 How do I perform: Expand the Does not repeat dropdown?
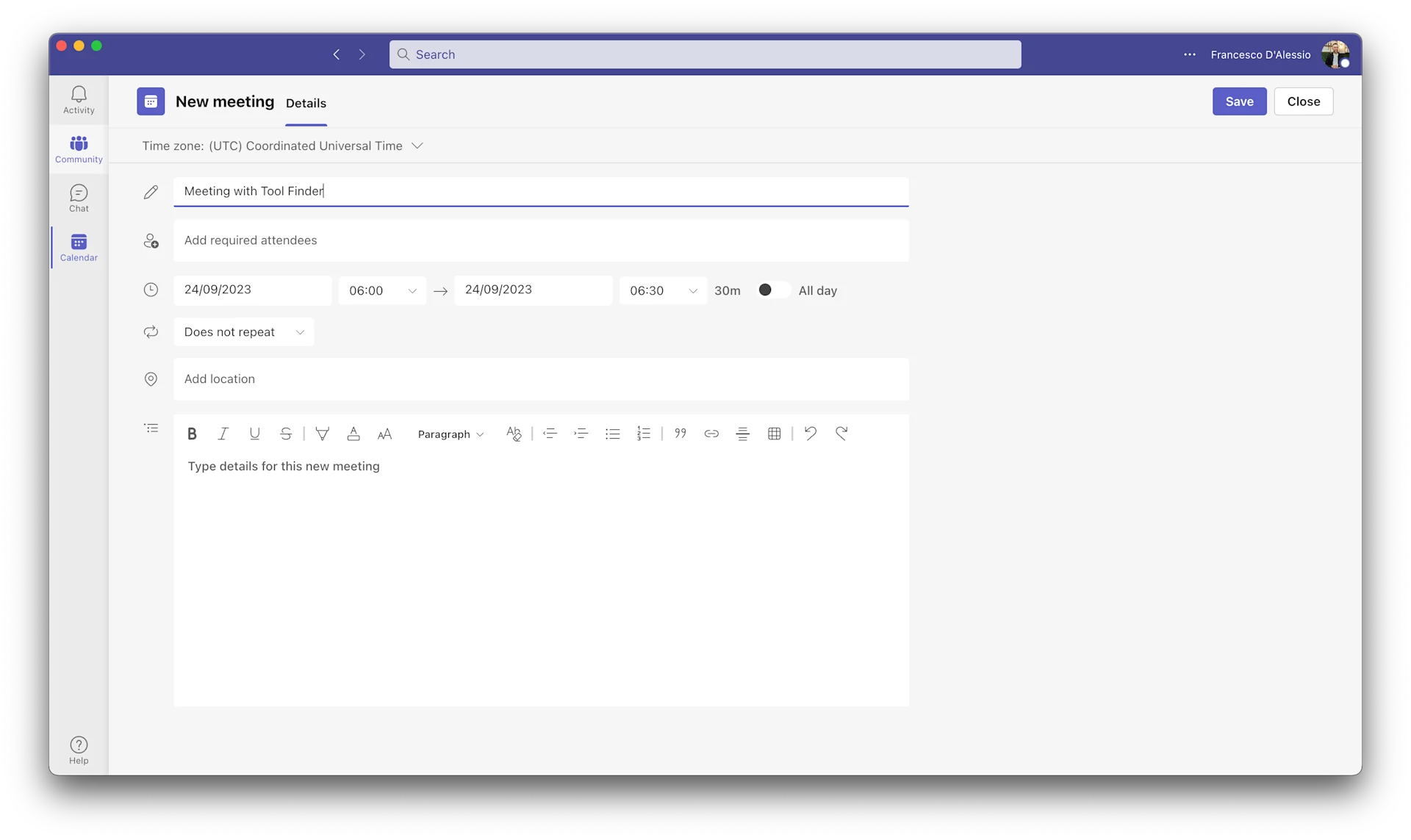(243, 332)
